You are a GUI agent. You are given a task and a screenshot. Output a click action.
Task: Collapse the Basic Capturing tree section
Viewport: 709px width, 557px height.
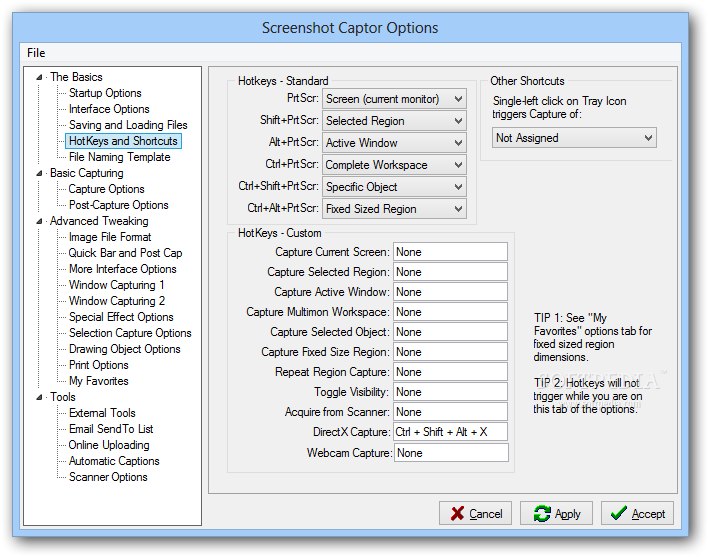[39, 173]
